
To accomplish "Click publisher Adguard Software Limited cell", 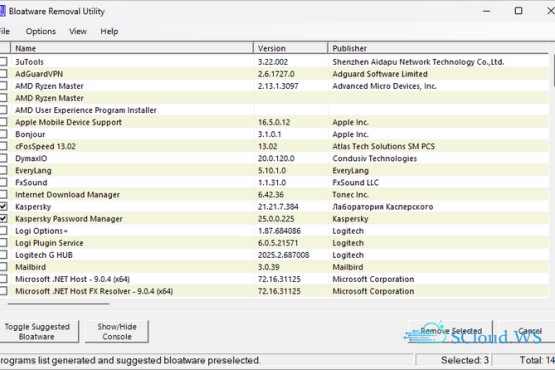I will tap(380, 74).
